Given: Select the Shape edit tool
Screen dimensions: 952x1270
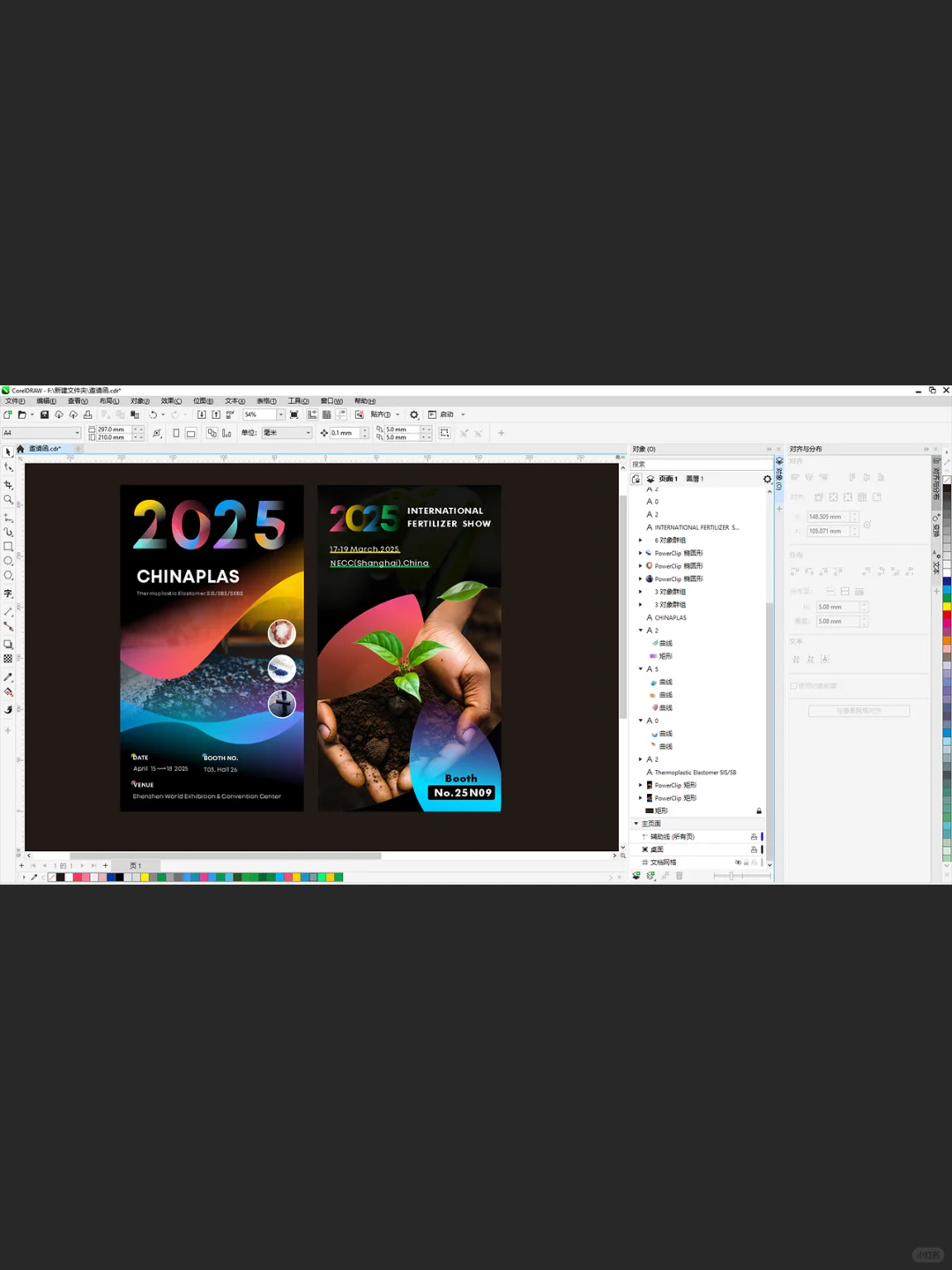Looking at the screenshot, I should point(8,467).
